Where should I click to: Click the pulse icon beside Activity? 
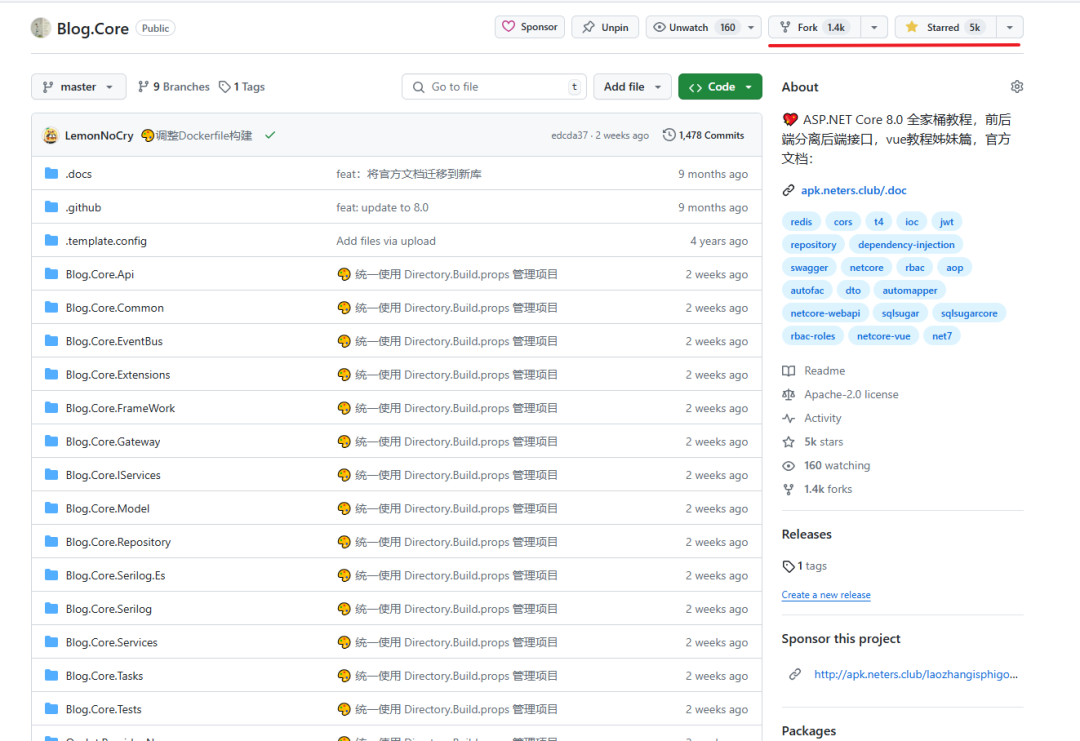[789, 418]
